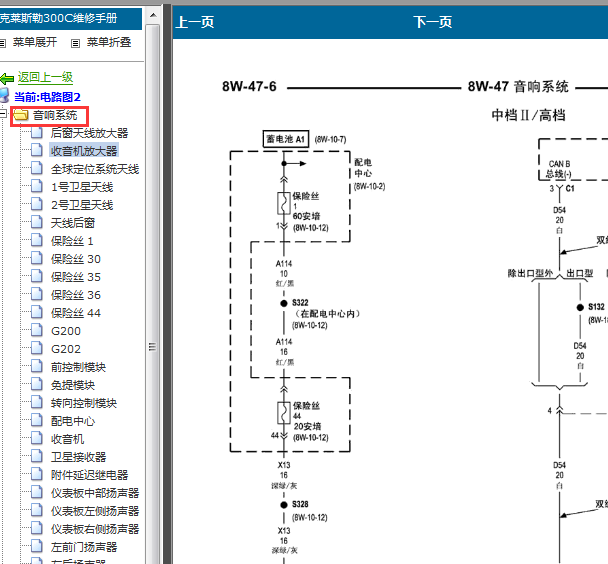Image resolution: width=608 pixels, height=564 pixels.
Task: Open 保险丝 35 page
Action: click(76, 277)
